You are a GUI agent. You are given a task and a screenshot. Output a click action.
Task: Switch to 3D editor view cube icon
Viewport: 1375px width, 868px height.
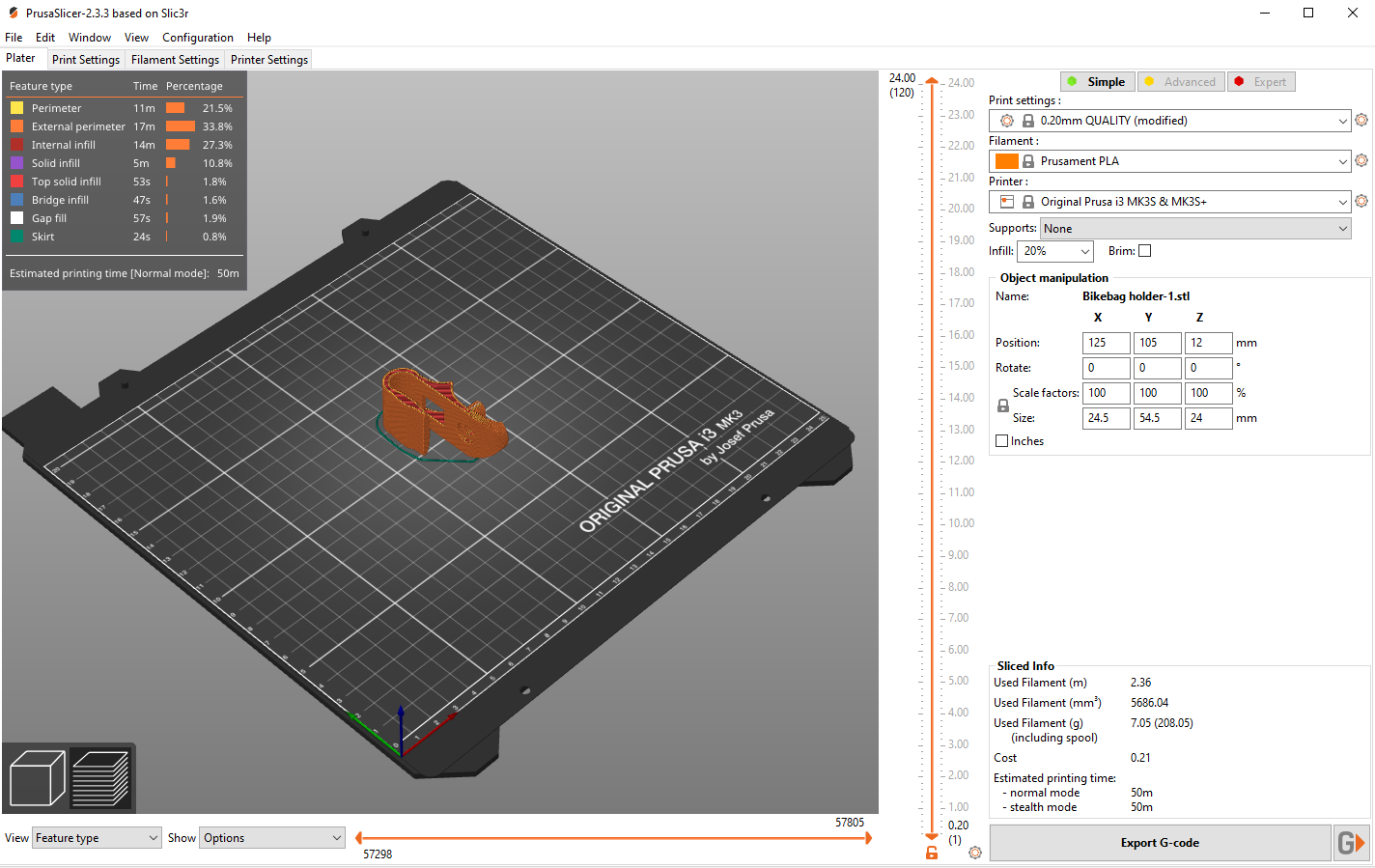[x=37, y=778]
